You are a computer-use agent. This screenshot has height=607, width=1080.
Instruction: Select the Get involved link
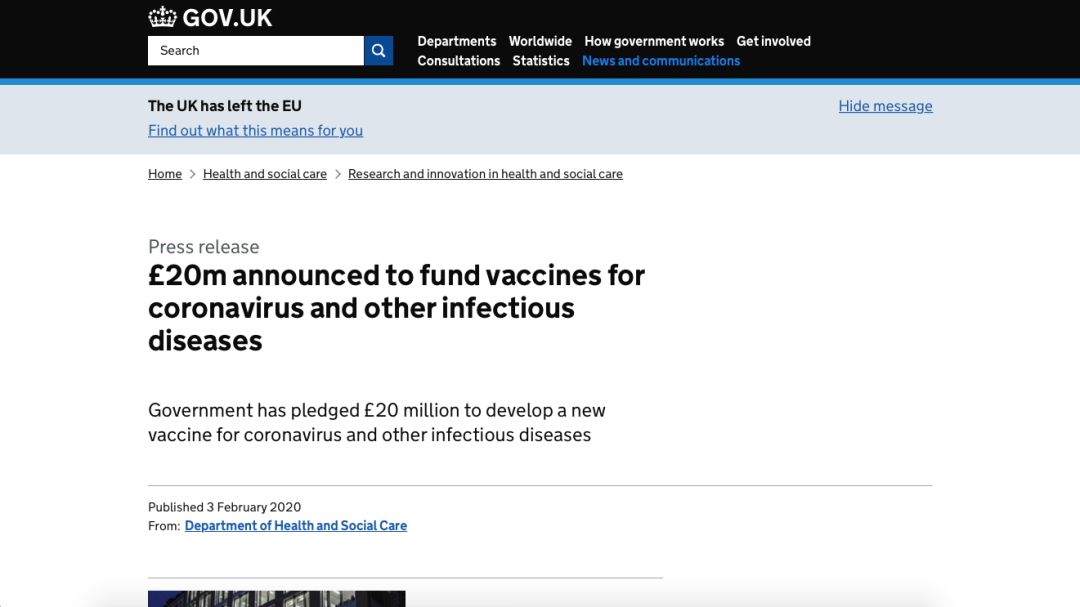click(x=773, y=41)
